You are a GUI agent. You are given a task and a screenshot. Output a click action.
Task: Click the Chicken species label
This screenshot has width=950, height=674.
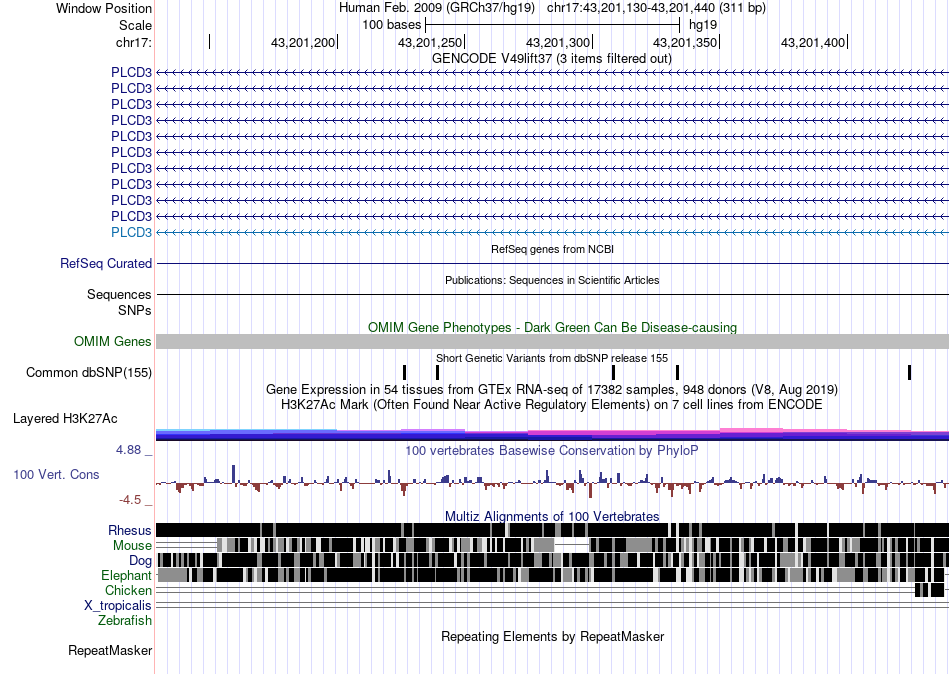pos(128,590)
